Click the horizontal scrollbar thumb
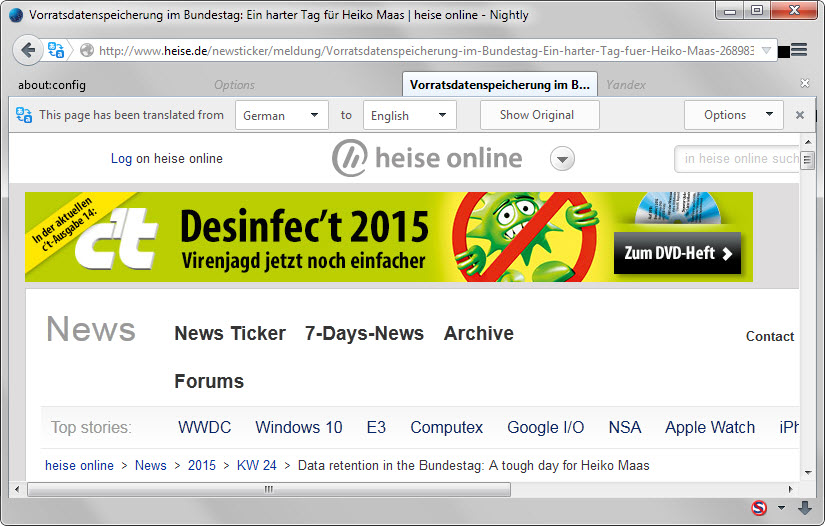Viewport: 825px width, 526px height. [269, 490]
